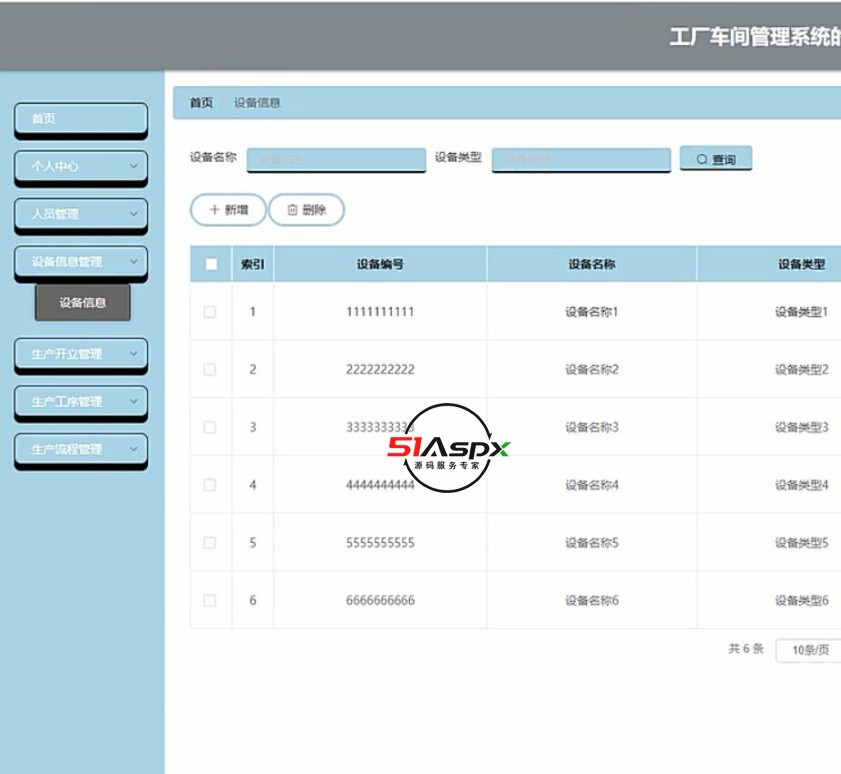Click the 查询 query button
Image resolution: width=841 pixels, height=774 pixels.
(716, 157)
